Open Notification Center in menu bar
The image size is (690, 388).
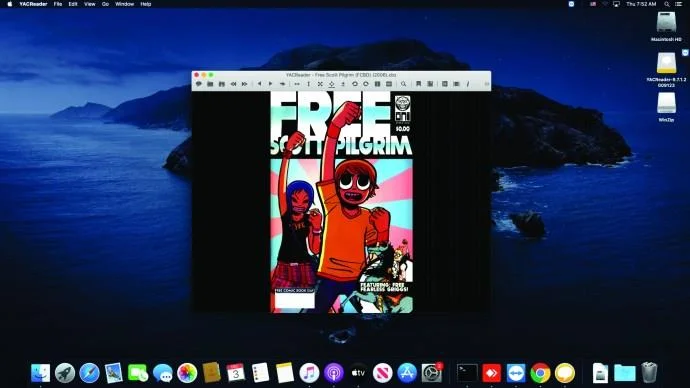(679, 4)
